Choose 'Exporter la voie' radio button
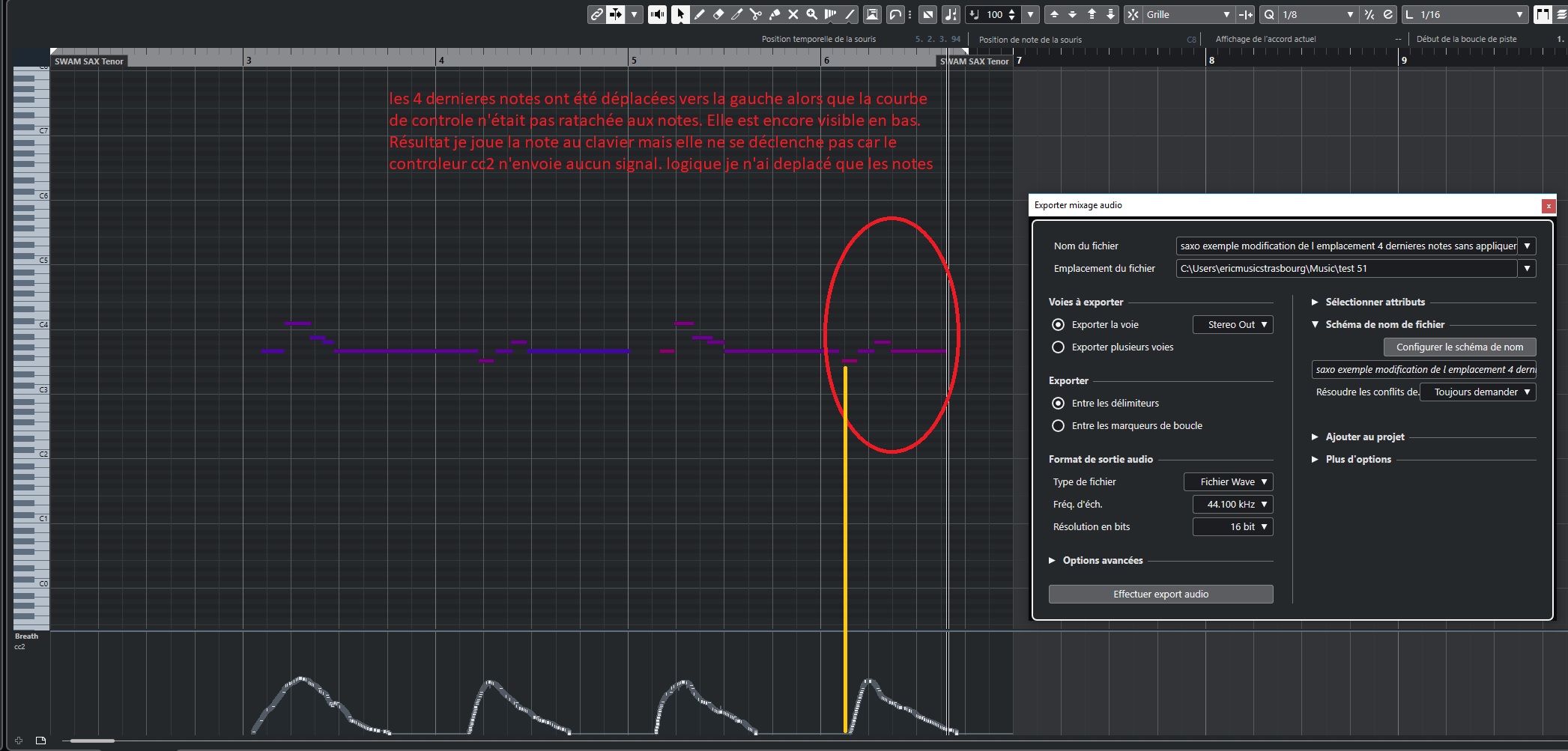Screen dimensions: 1568x751 1058,325
